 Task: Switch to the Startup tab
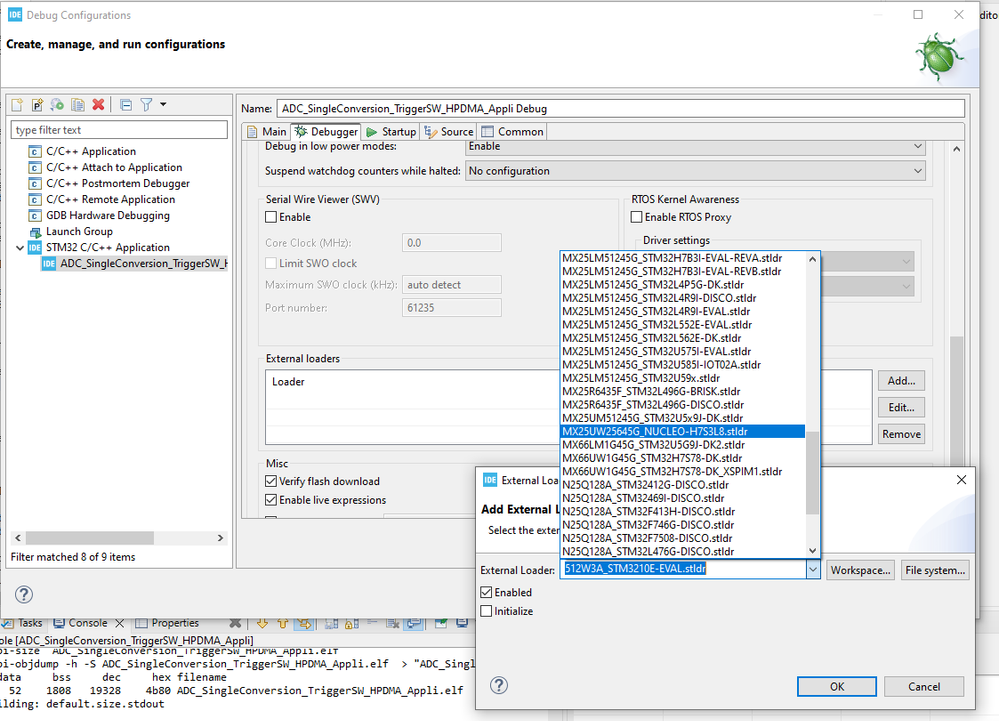[x=390, y=131]
